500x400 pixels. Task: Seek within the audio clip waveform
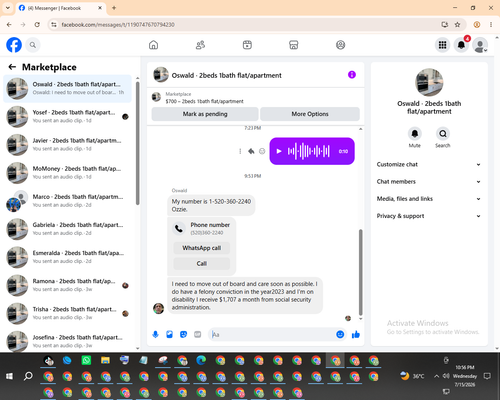coord(309,151)
